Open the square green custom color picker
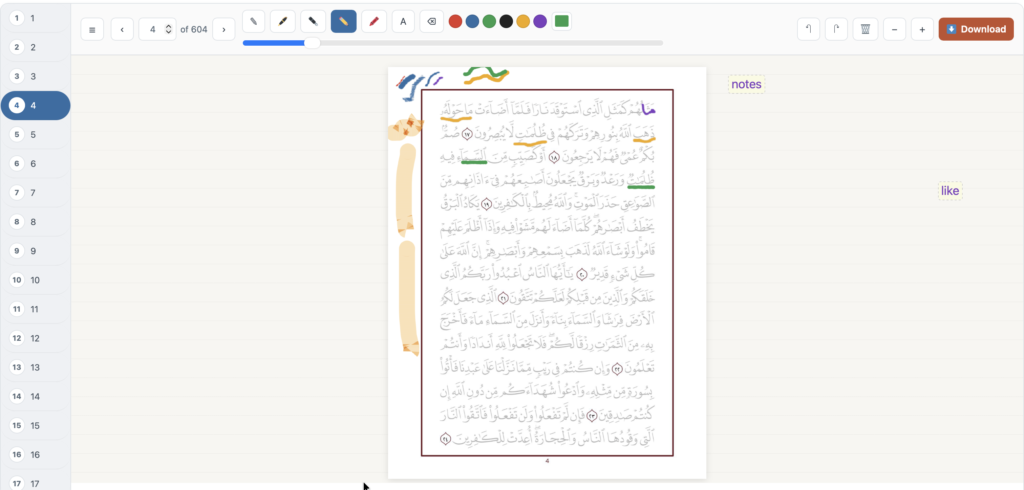This screenshot has width=1024, height=490. point(562,22)
